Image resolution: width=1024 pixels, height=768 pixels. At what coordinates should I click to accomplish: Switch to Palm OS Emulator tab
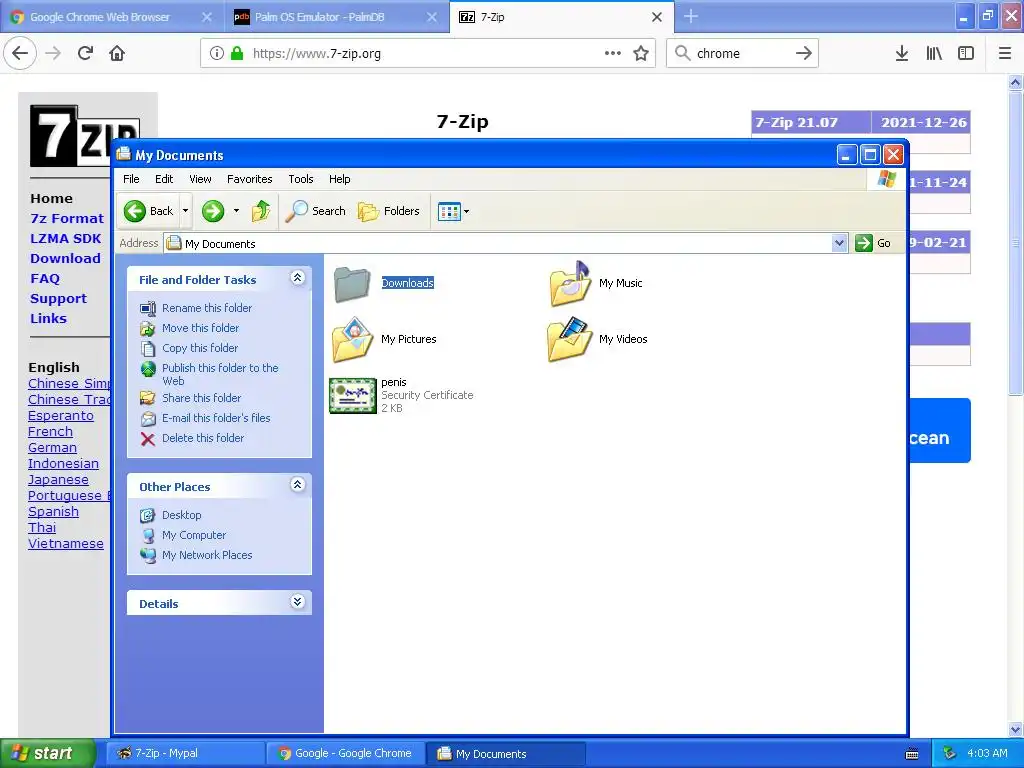coord(319,17)
